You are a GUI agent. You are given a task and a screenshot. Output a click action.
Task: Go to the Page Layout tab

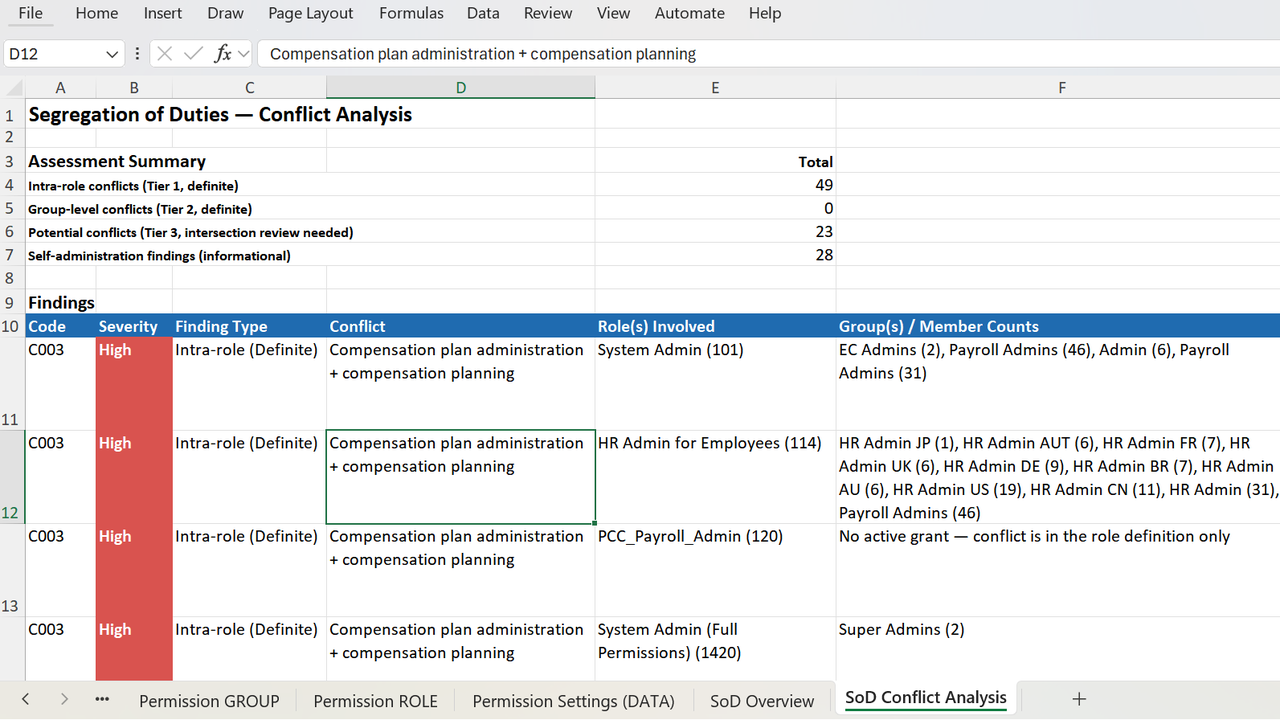311,13
